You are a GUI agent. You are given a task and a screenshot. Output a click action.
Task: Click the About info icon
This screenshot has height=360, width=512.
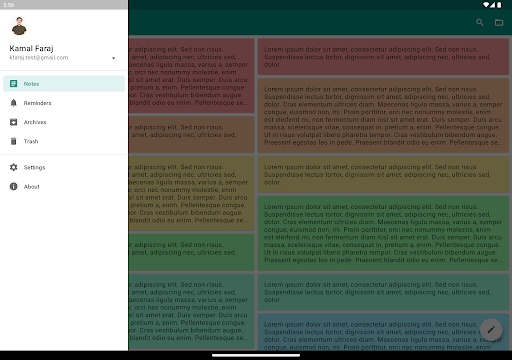pyautogui.click(x=13, y=187)
